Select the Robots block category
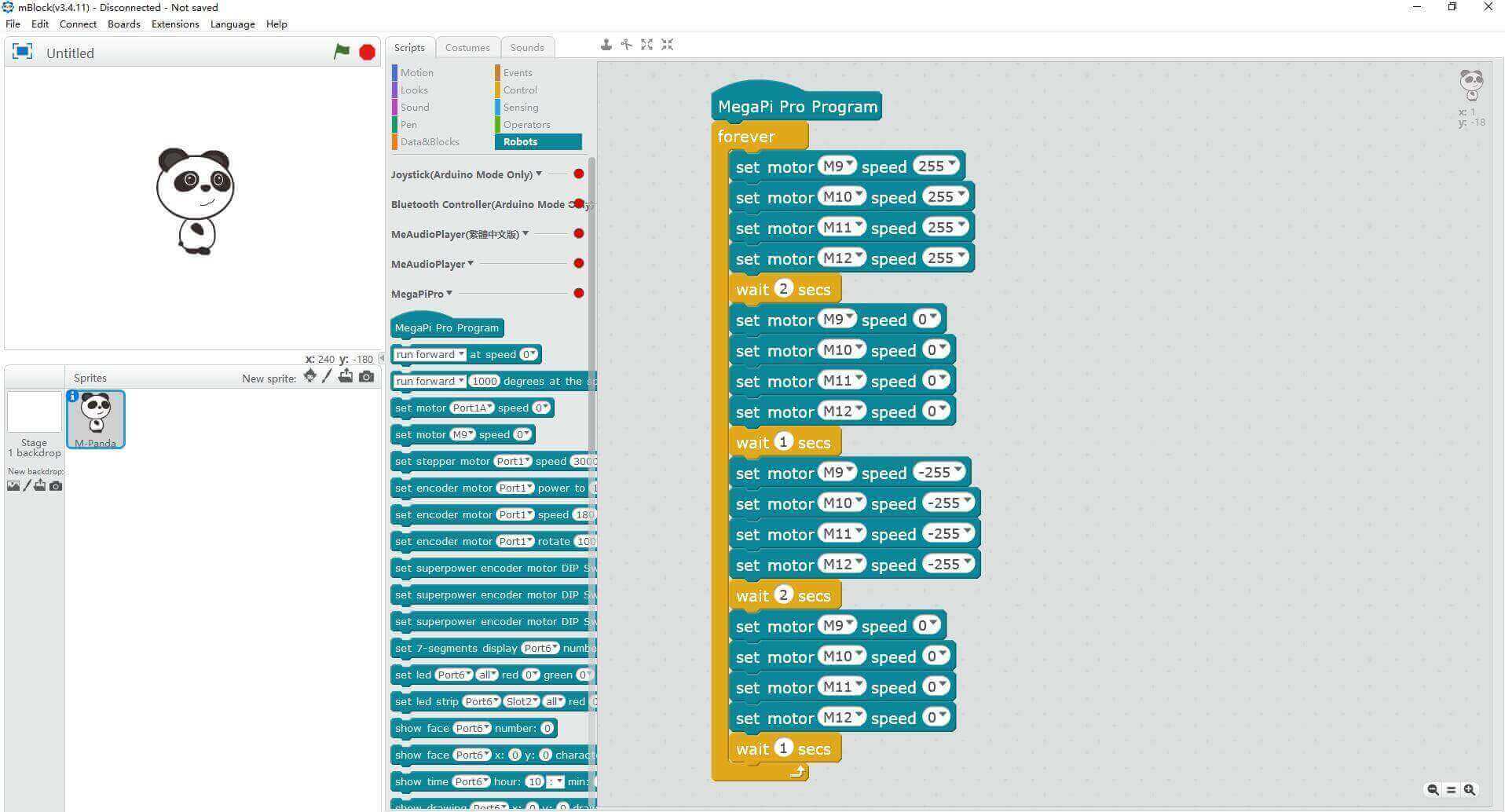This screenshot has width=1505, height=812. coord(538,141)
